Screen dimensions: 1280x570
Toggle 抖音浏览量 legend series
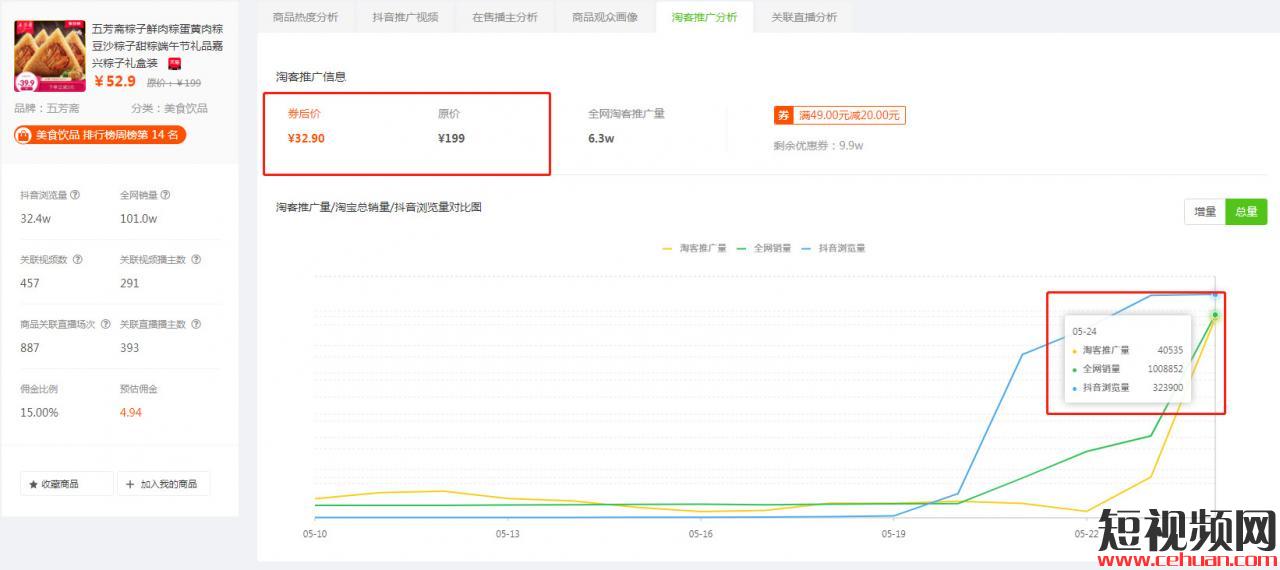pos(834,248)
